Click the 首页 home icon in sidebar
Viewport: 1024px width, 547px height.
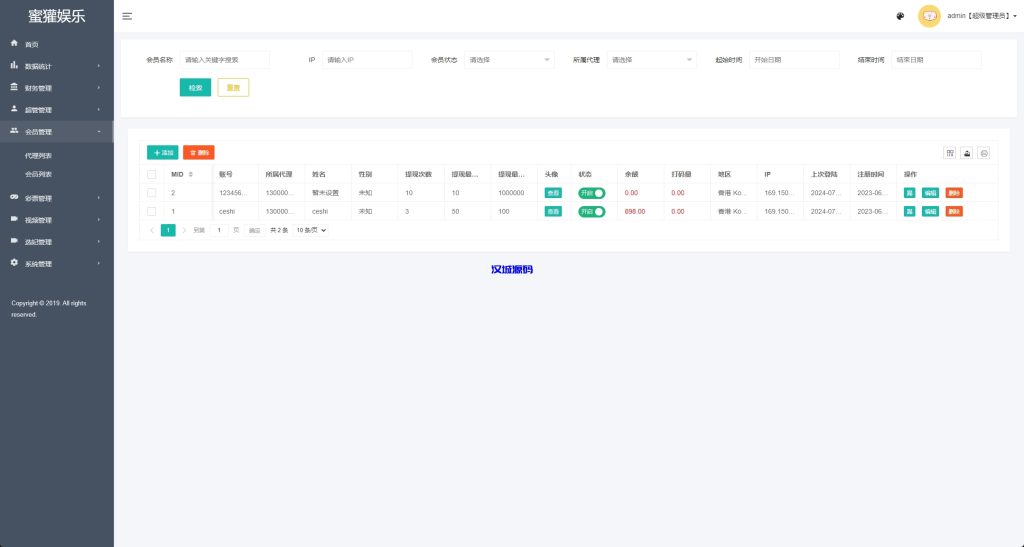pos(14,44)
